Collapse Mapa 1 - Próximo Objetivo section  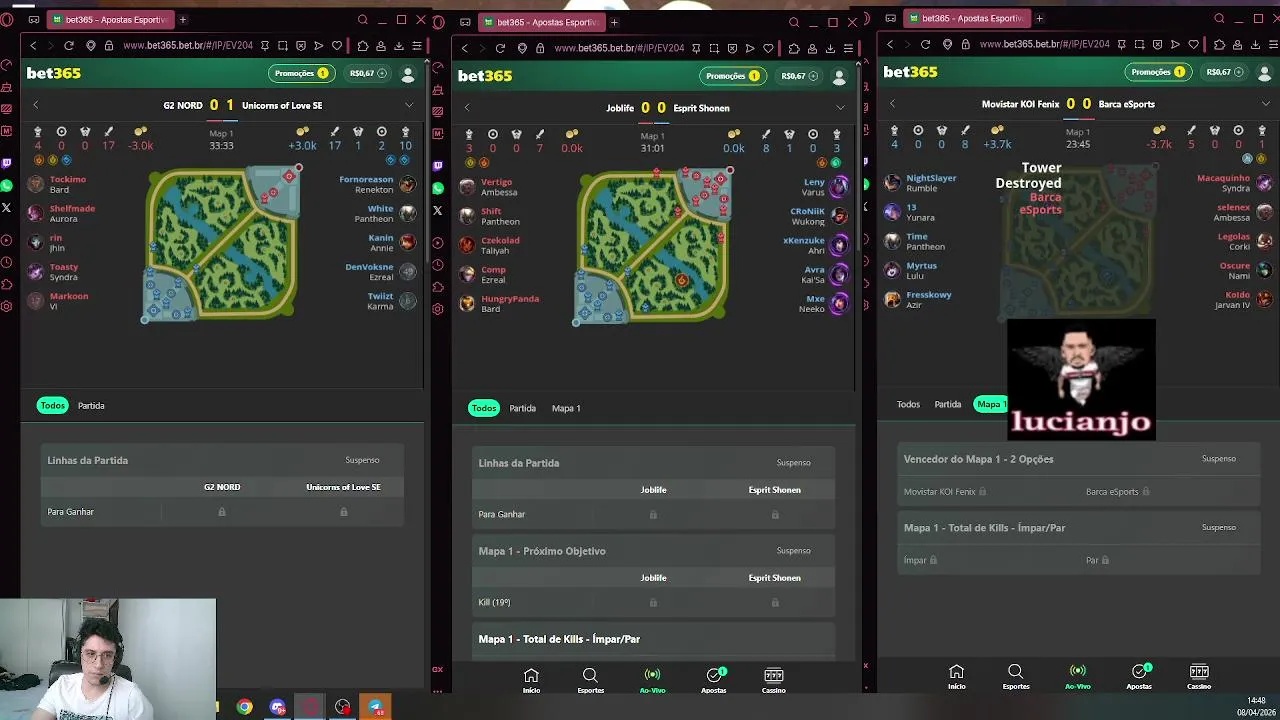tap(653, 551)
